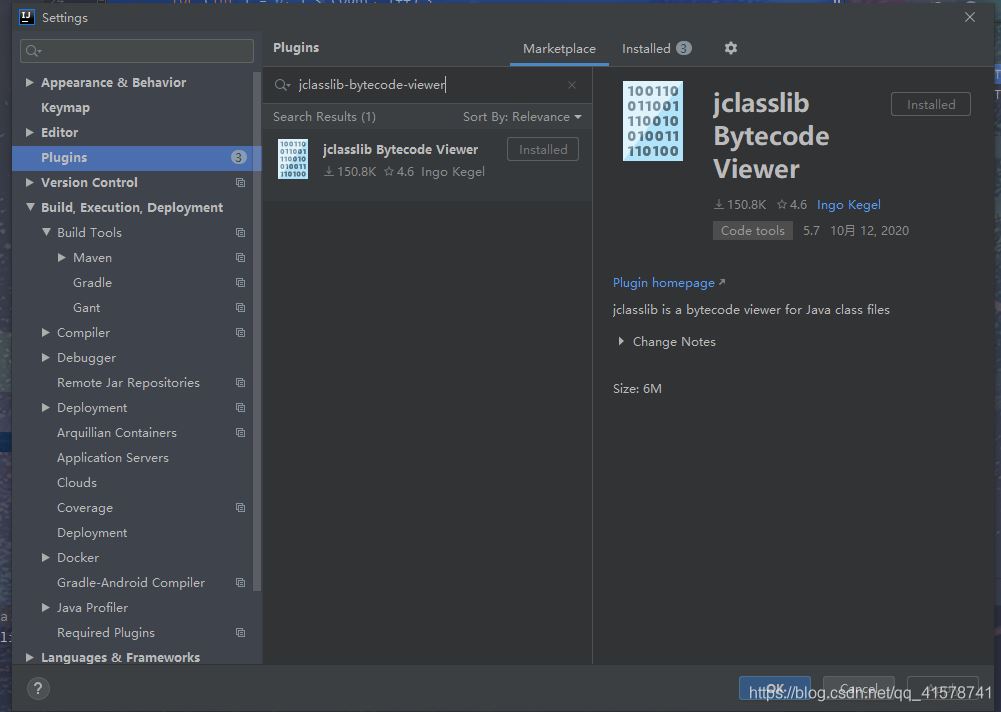Image resolution: width=1001 pixels, height=712 pixels.
Task: Click jclasslib plugin icon in search results
Action: pos(293,159)
